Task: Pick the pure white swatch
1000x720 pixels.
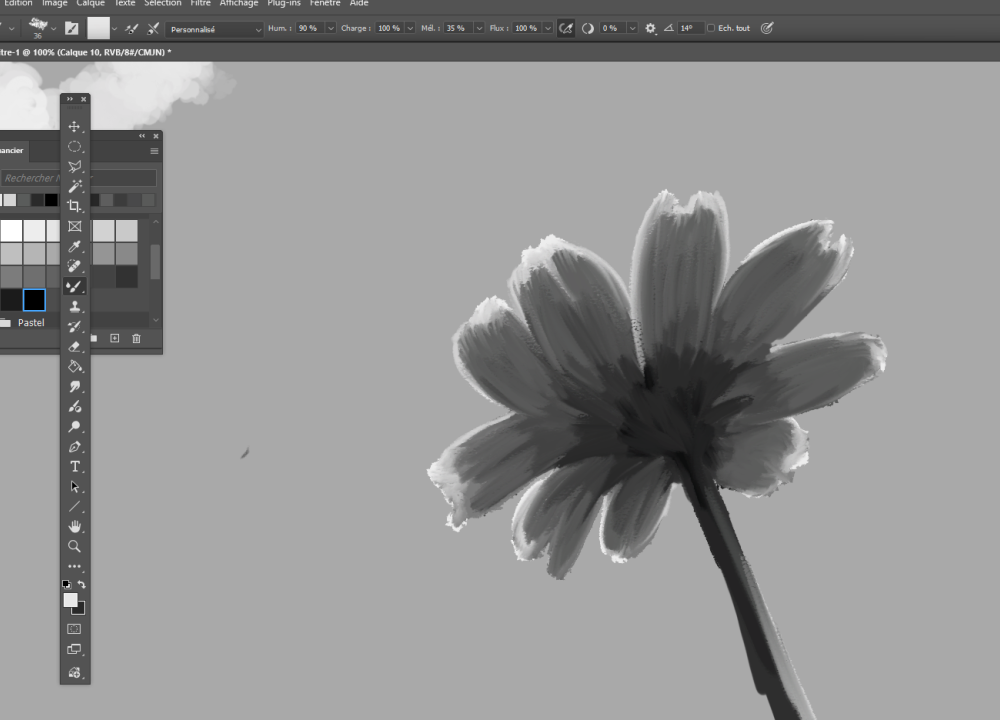Action: pyautogui.click(x=11, y=230)
